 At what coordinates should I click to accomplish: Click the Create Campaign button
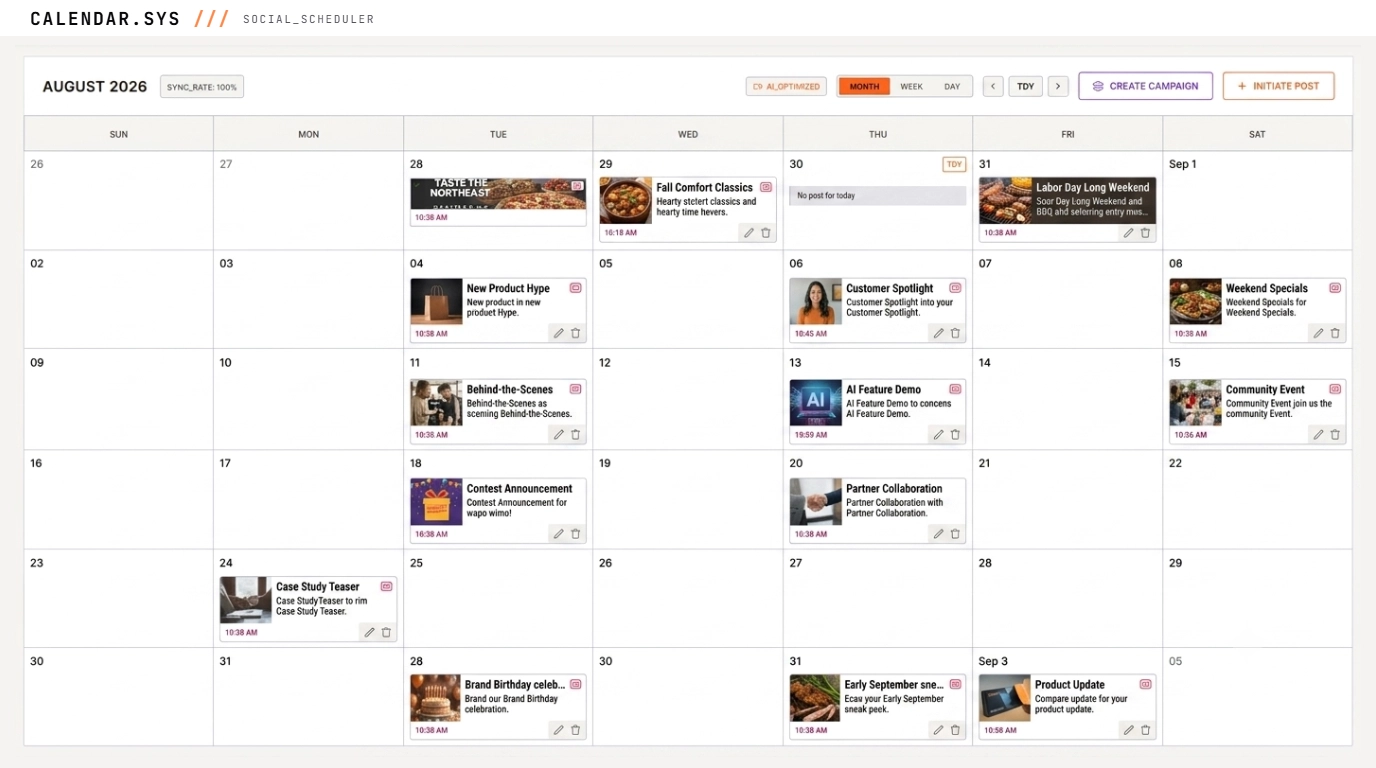(x=1145, y=86)
